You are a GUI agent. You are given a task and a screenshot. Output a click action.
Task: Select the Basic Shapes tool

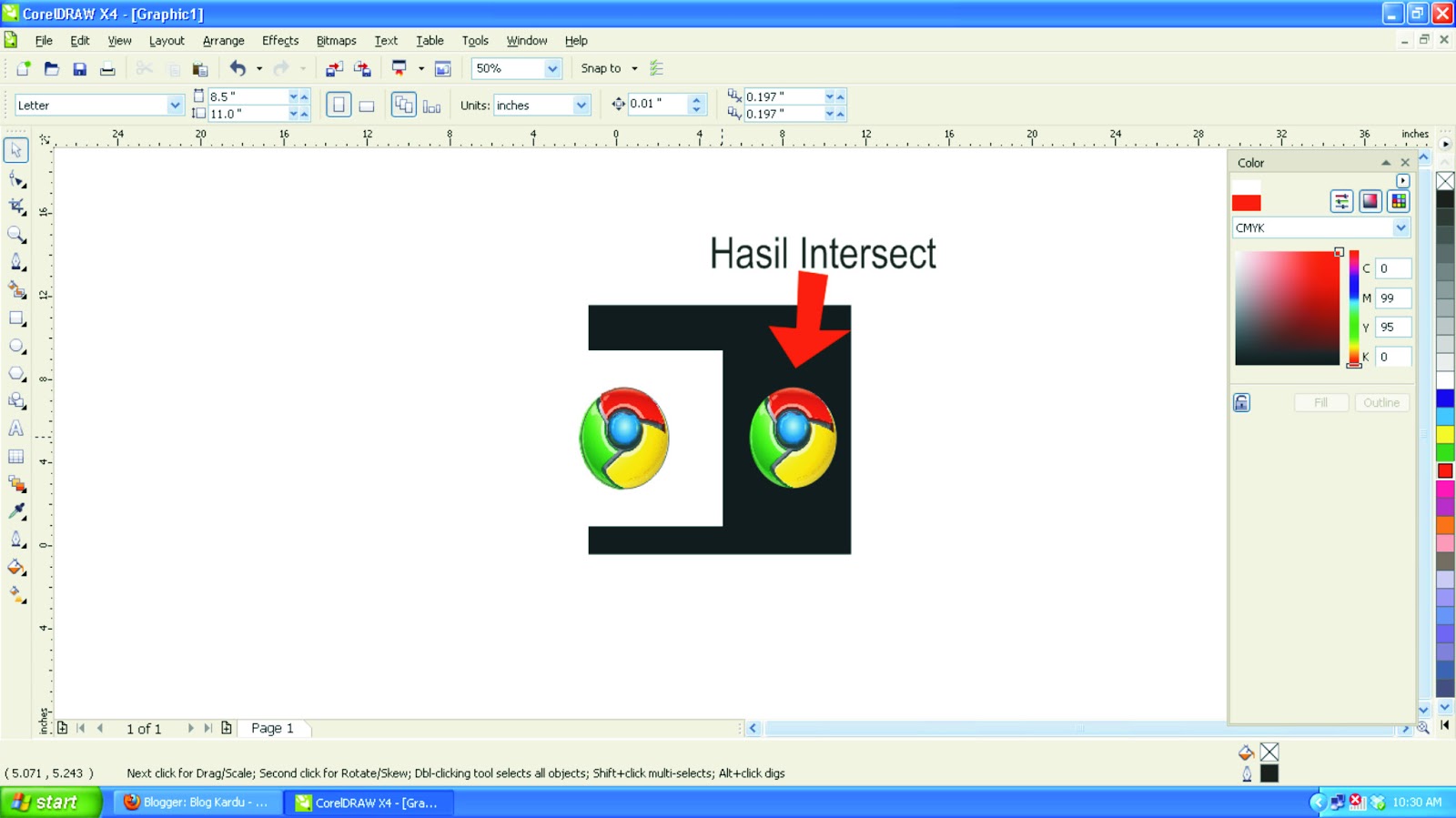pos(16,400)
